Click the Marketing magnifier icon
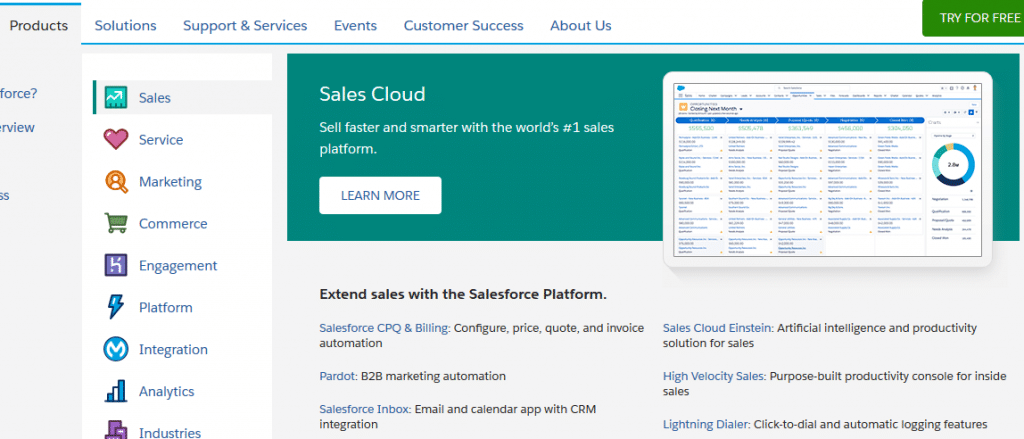1024x439 pixels. (x=116, y=182)
